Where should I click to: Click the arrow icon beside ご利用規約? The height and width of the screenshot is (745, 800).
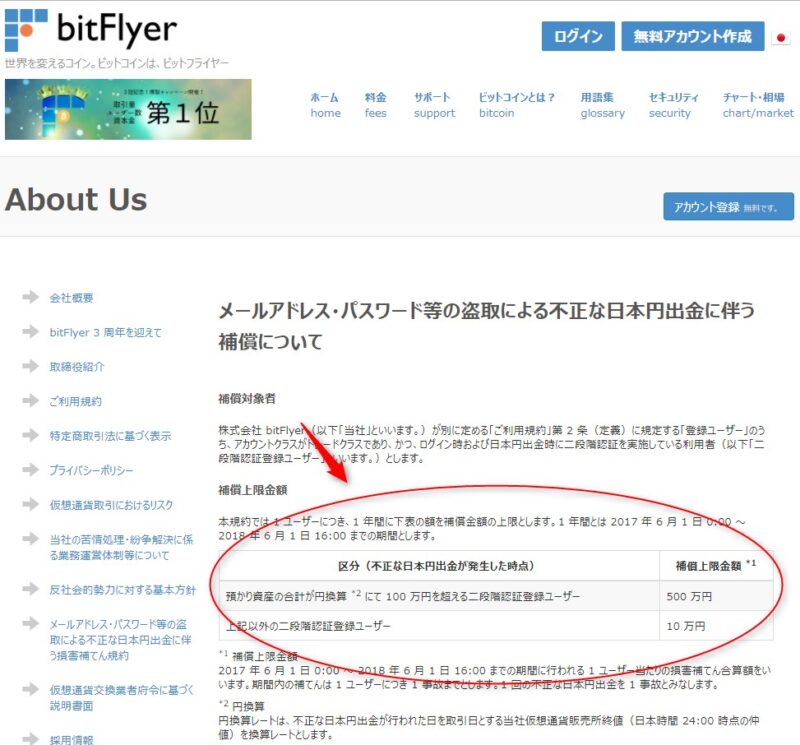click(x=31, y=401)
